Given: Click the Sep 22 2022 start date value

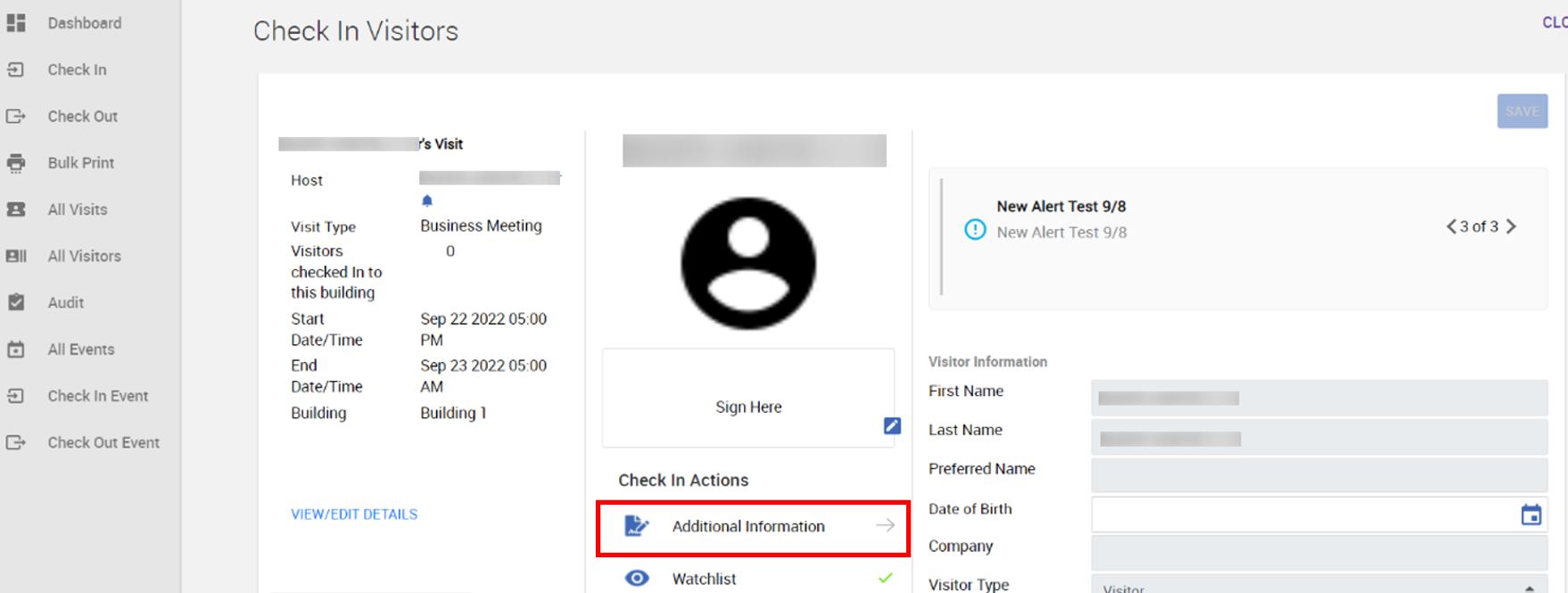Looking at the screenshot, I should [483, 329].
